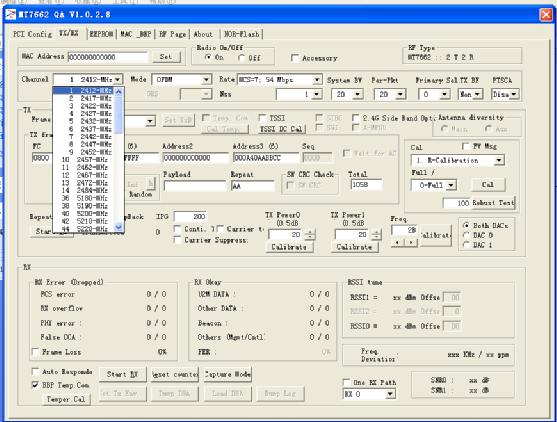Click the Set button for MAC Address

[166, 57]
